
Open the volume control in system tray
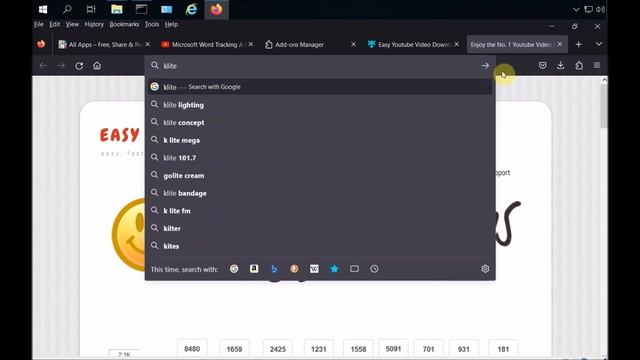point(600,9)
